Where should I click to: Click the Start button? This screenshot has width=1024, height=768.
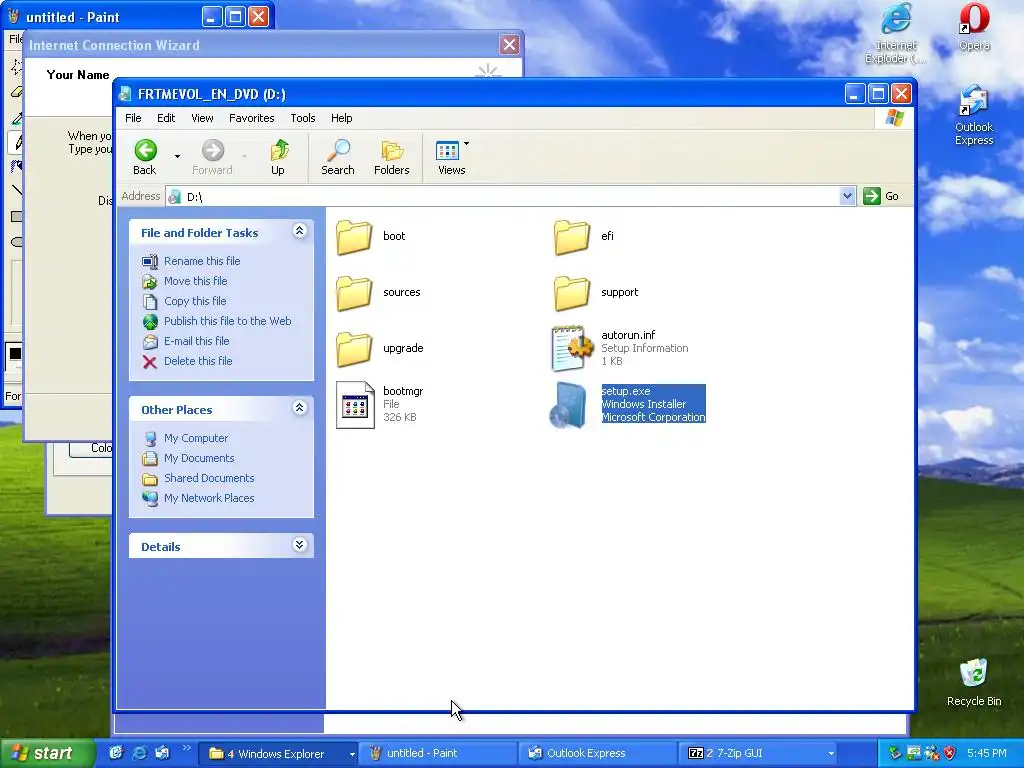(x=47, y=754)
